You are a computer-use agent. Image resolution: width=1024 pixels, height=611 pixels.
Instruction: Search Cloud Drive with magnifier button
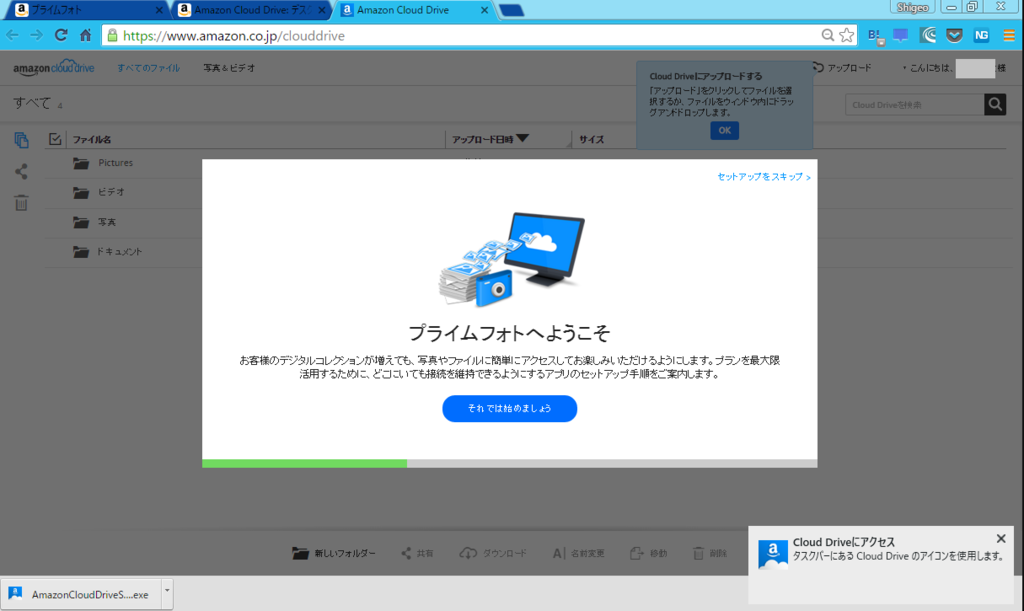click(995, 104)
